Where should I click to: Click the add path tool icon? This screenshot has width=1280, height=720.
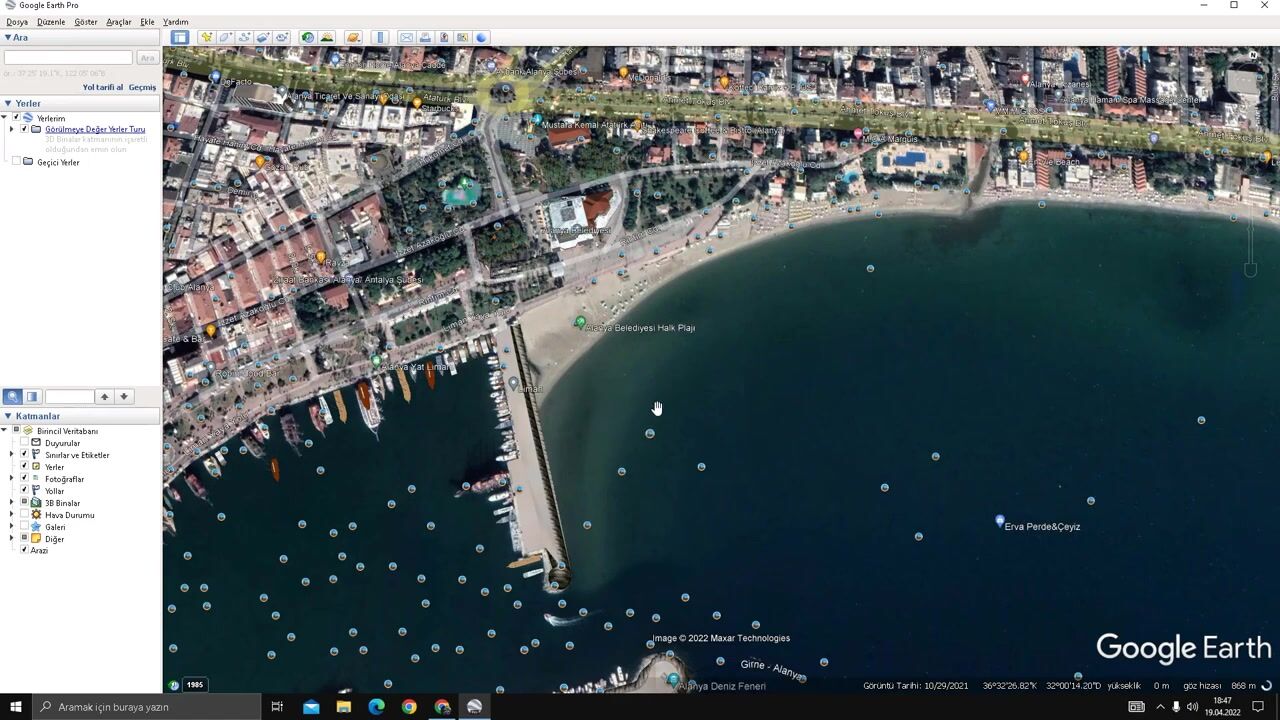tap(244, 37)
